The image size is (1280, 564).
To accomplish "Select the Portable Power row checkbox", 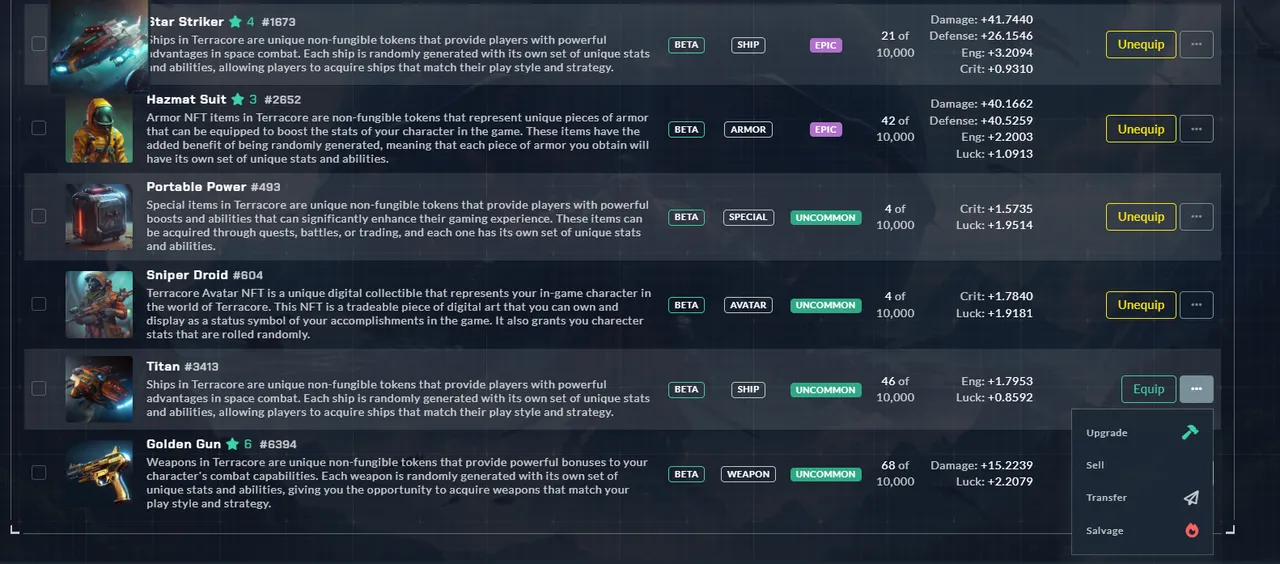I will (x=38, y=216).
